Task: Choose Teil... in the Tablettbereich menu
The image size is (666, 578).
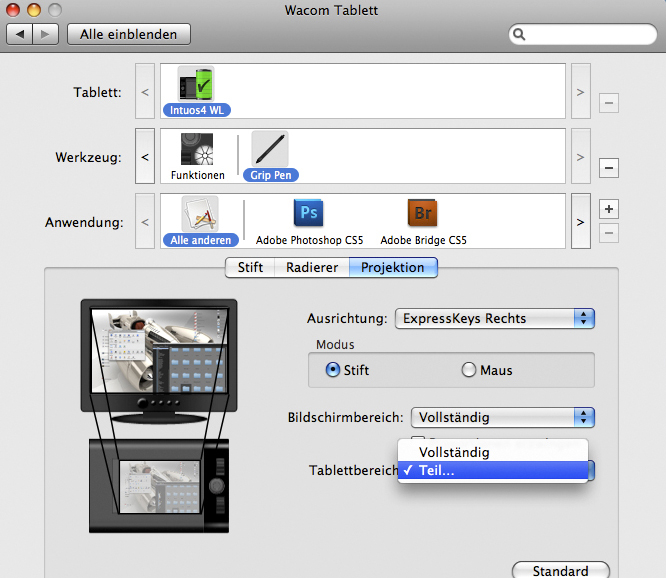Action: [493, 471]
